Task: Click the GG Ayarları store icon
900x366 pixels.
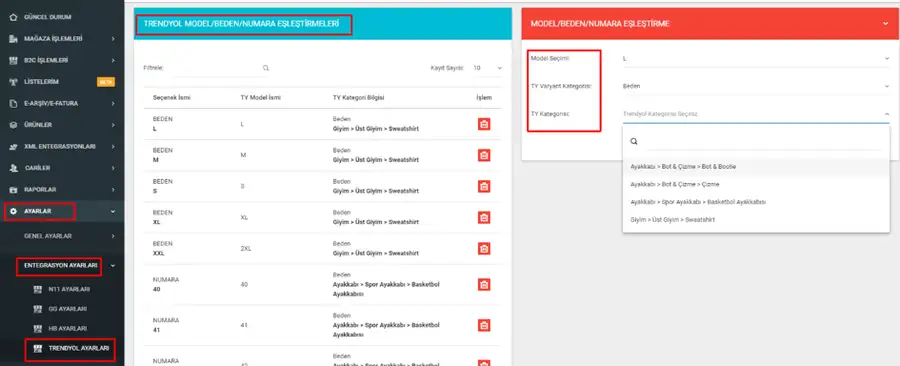Action: [38, 309]
